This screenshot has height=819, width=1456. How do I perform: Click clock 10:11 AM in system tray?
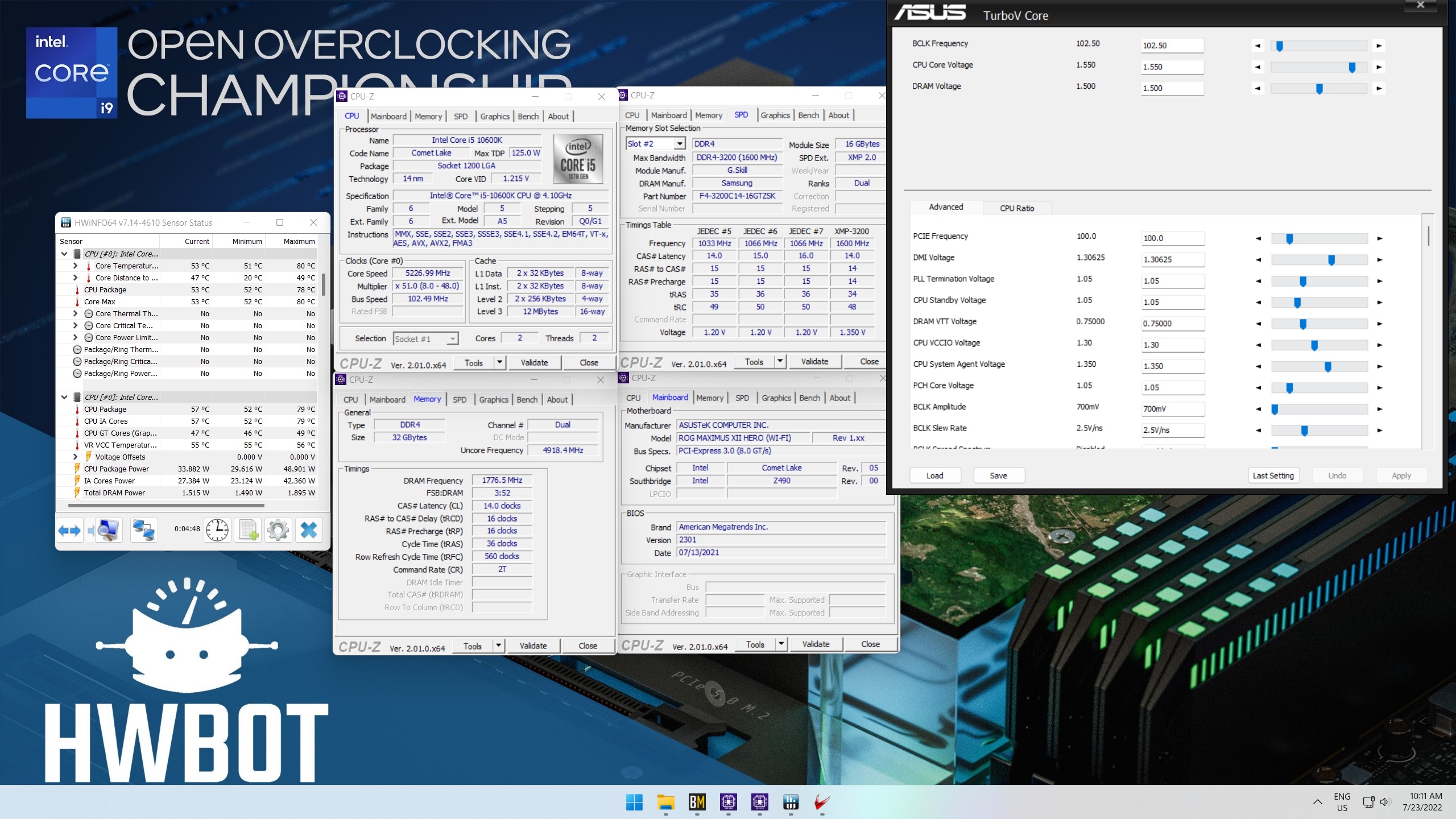pos(1425,796)
